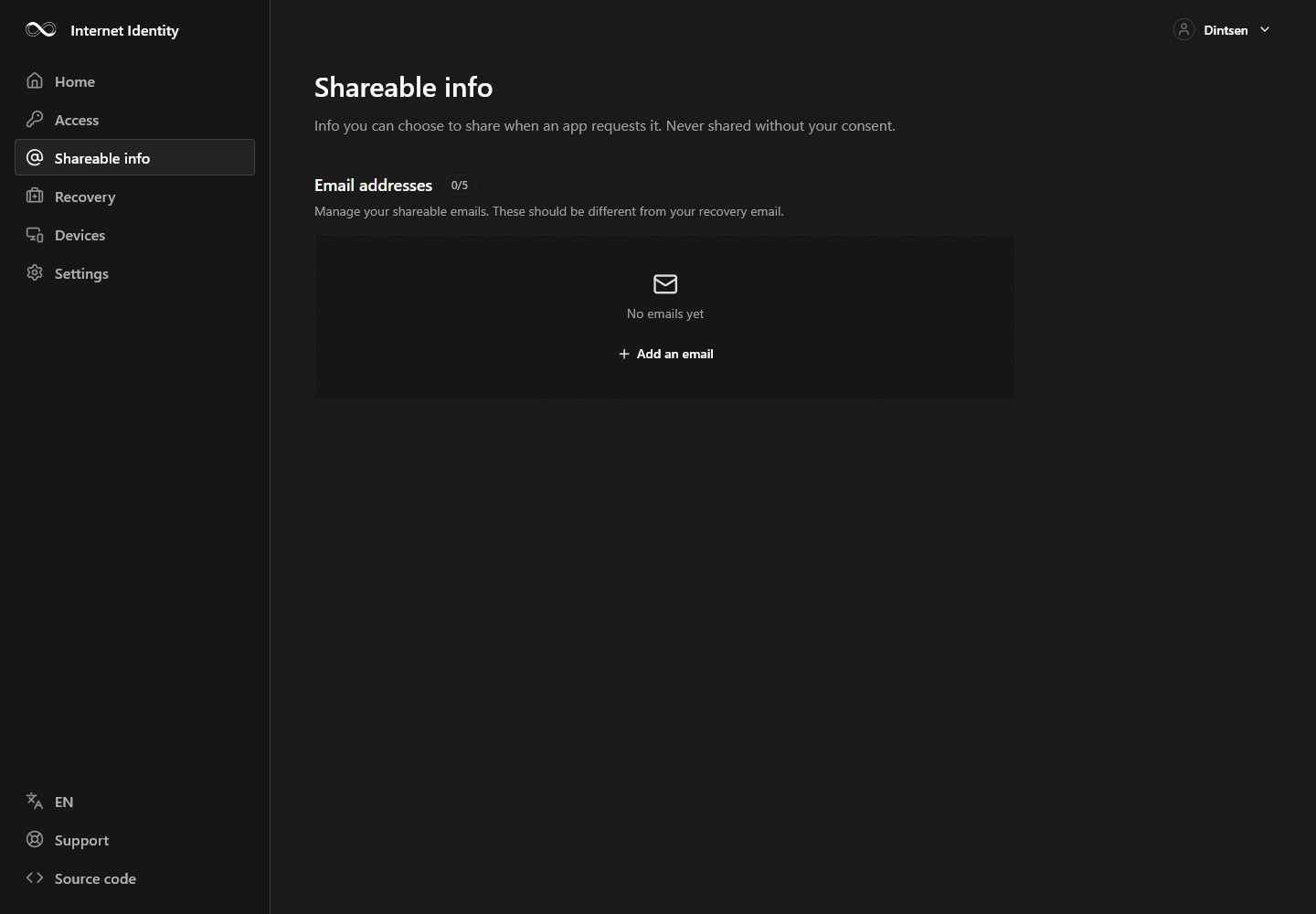
Task: Click the Home house icon
Action: coord(35,81)
